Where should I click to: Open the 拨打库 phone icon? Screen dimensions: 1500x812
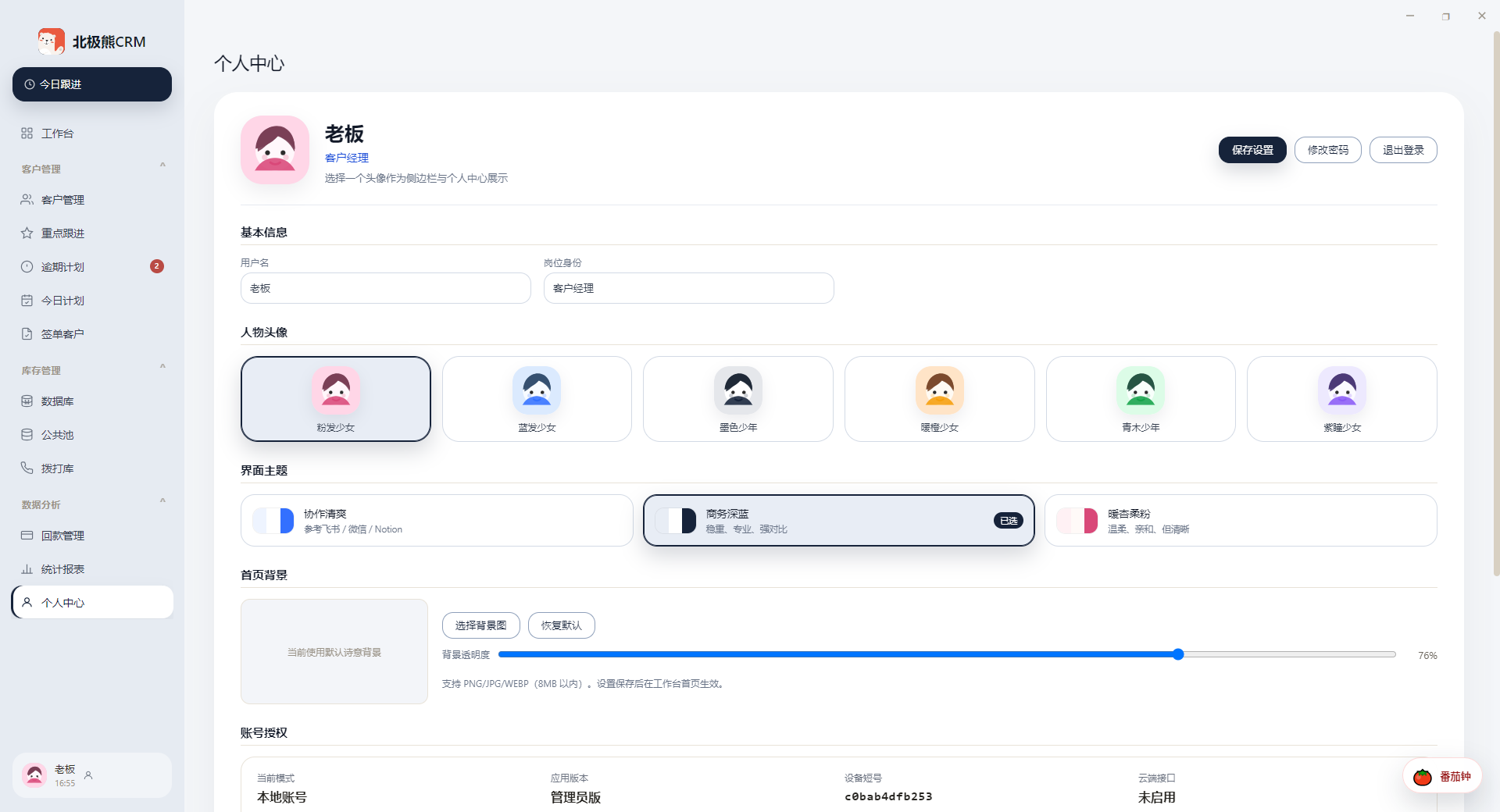coord(27,468)
